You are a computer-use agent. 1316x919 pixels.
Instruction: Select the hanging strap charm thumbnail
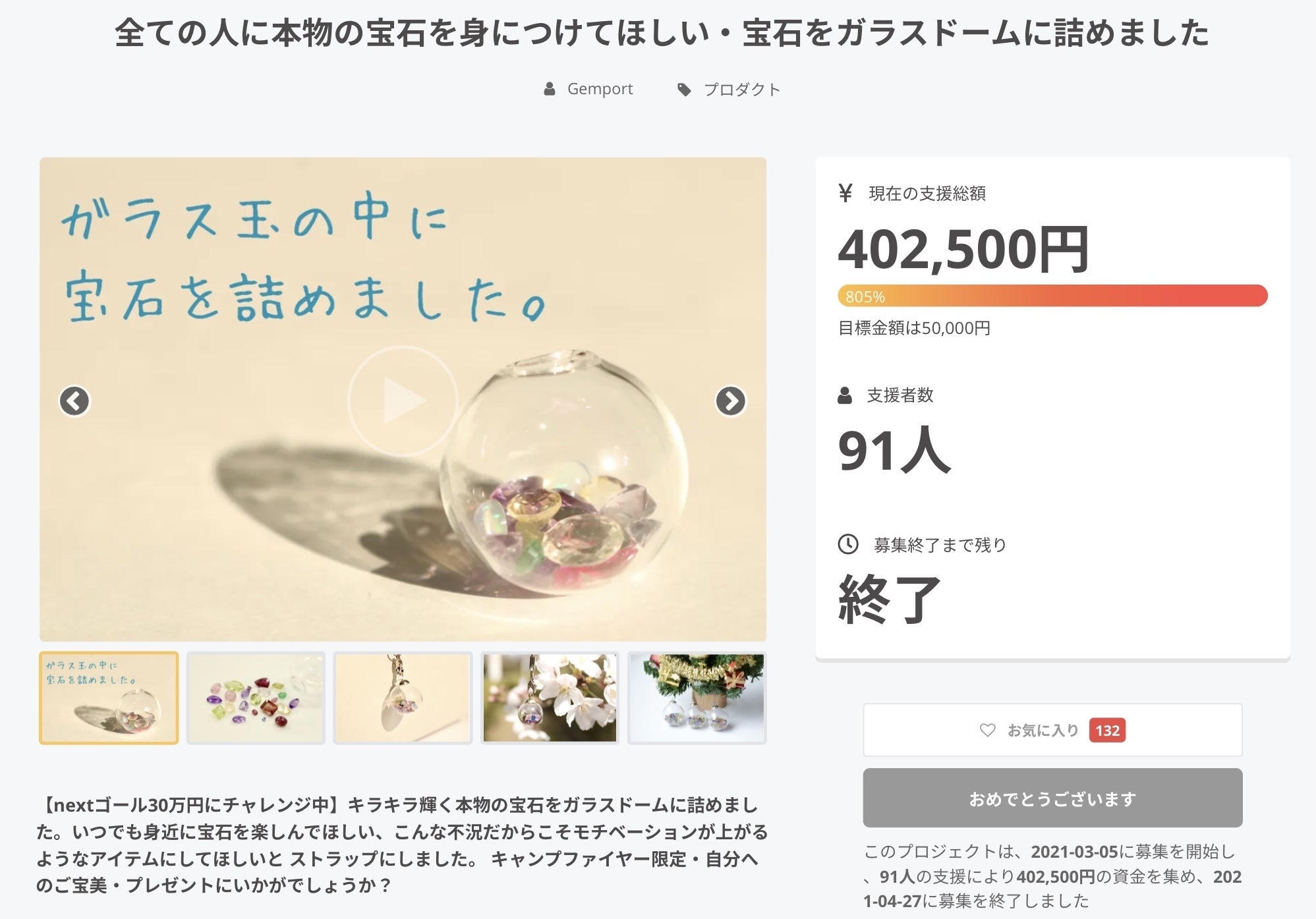pyautogui.click(x=403, y=698)
